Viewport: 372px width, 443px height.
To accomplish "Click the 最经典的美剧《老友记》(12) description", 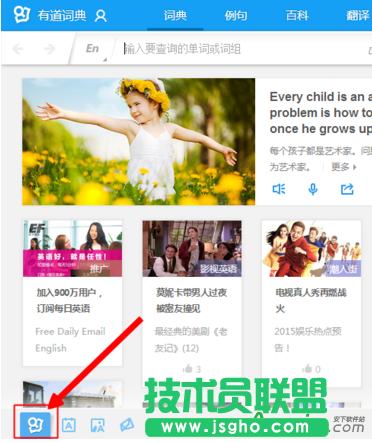I will pyautogui.click(x=191, y=340).
